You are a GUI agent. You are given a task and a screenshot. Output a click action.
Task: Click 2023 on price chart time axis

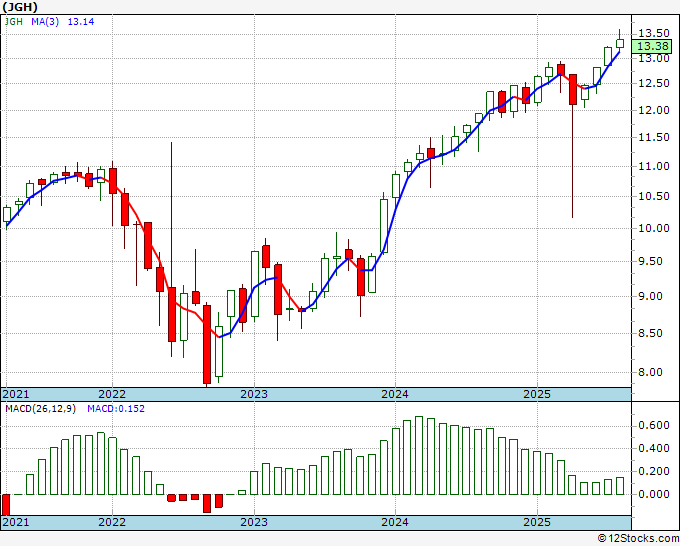[254, 394]
